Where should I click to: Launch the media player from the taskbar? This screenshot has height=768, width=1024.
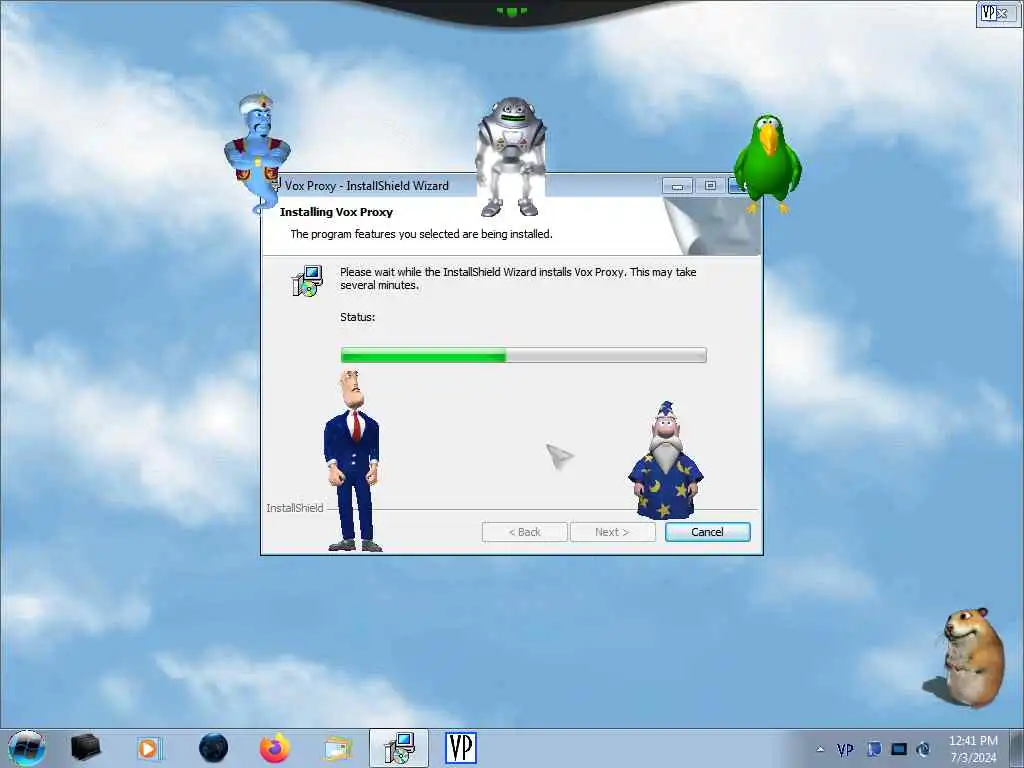pos(149,748)
